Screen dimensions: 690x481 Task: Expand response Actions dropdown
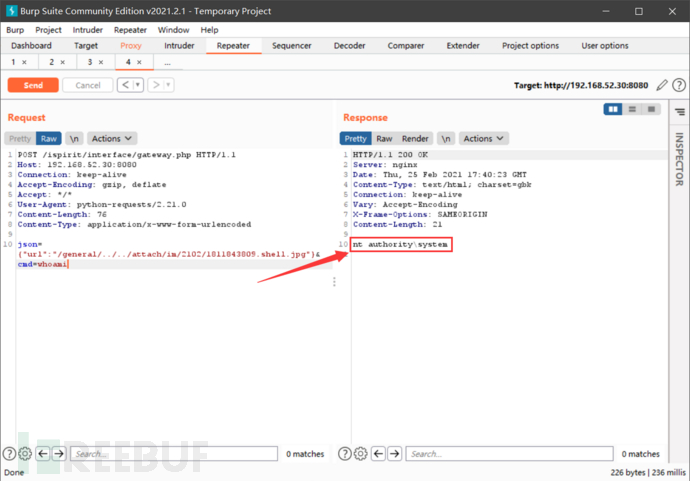484,138
